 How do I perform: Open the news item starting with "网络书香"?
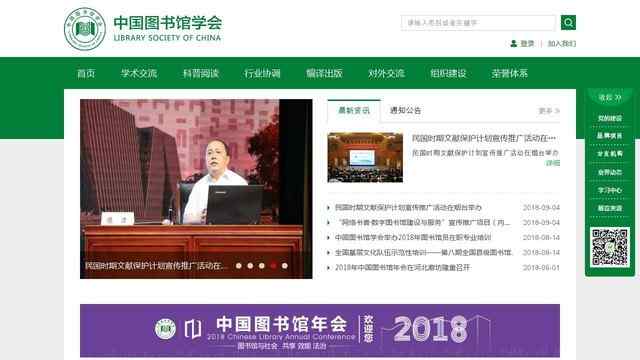pos(422,222)
